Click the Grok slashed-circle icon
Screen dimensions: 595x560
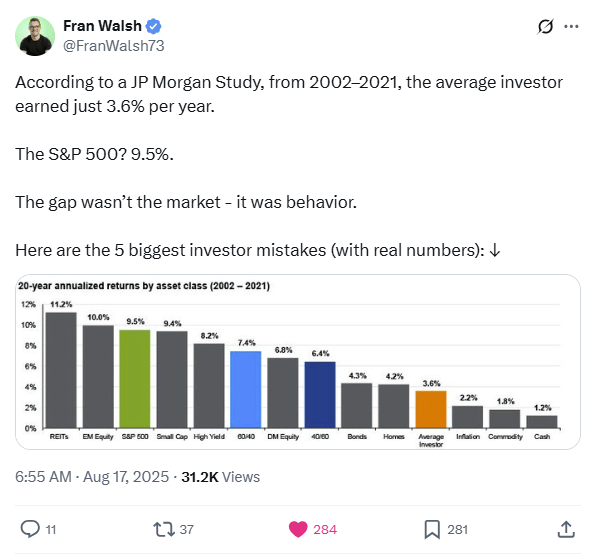[x=545, y=27]
